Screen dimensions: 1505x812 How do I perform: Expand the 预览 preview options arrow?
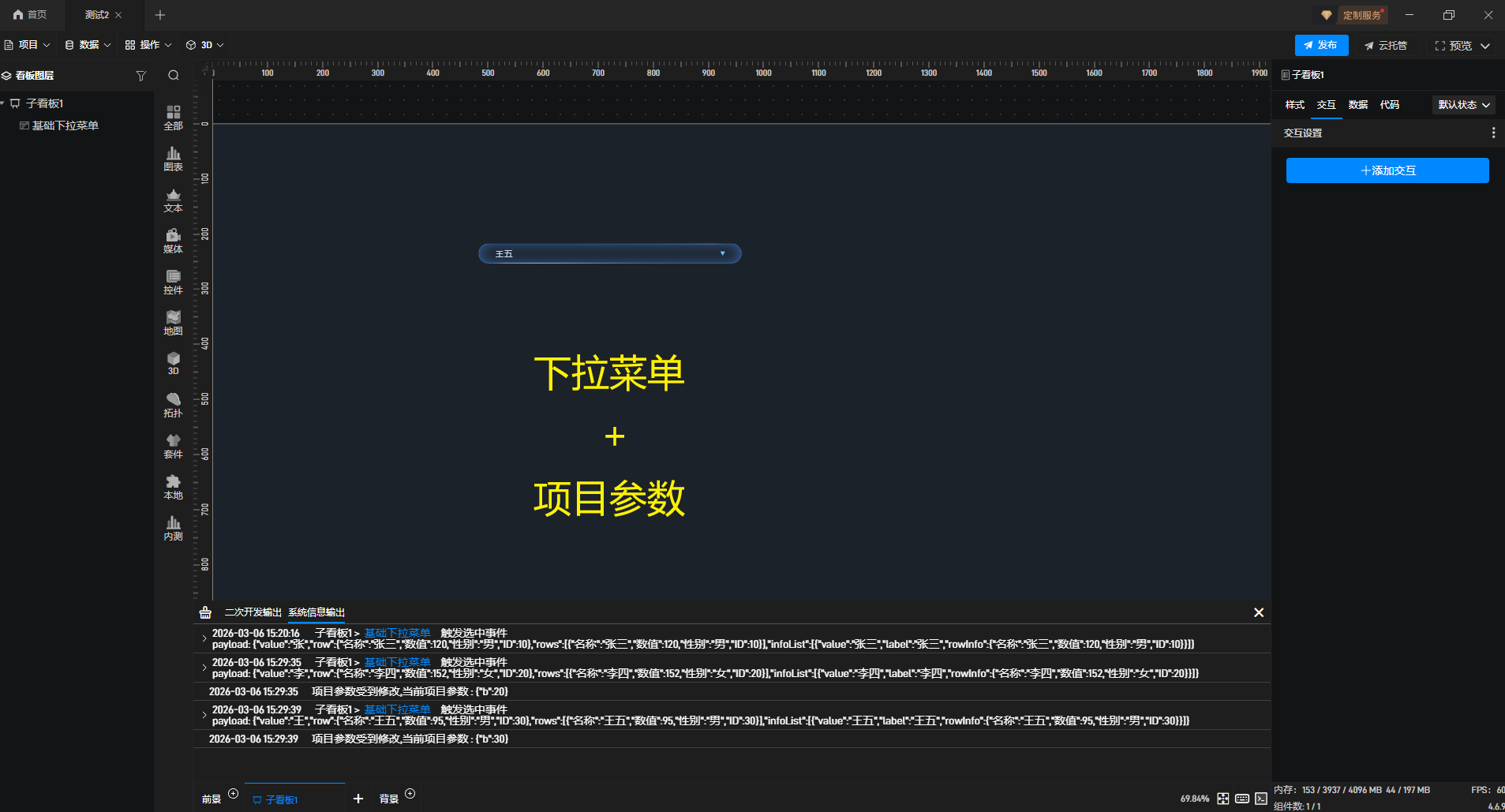1485,46
